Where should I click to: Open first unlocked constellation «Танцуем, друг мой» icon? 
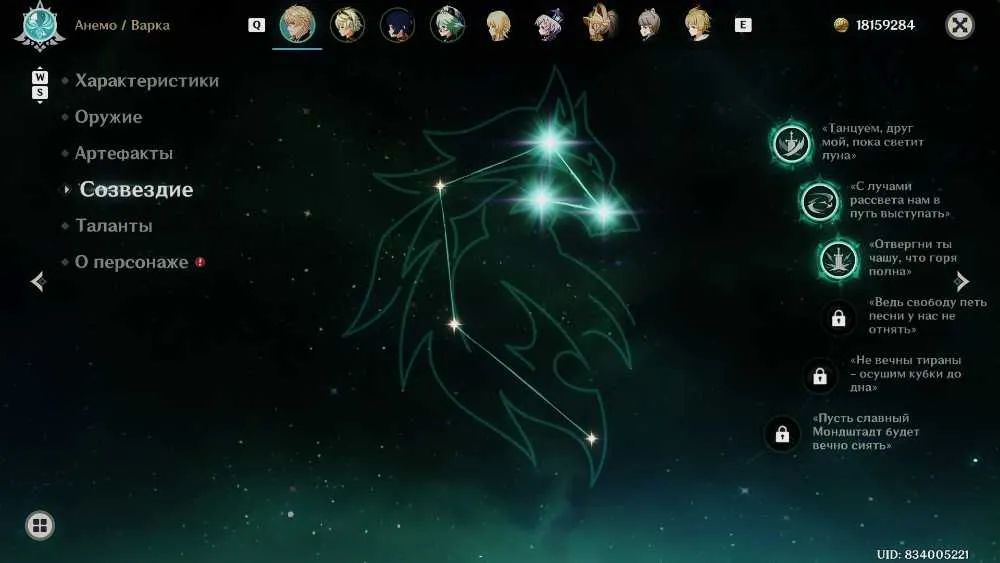click(x=791, y=143)
